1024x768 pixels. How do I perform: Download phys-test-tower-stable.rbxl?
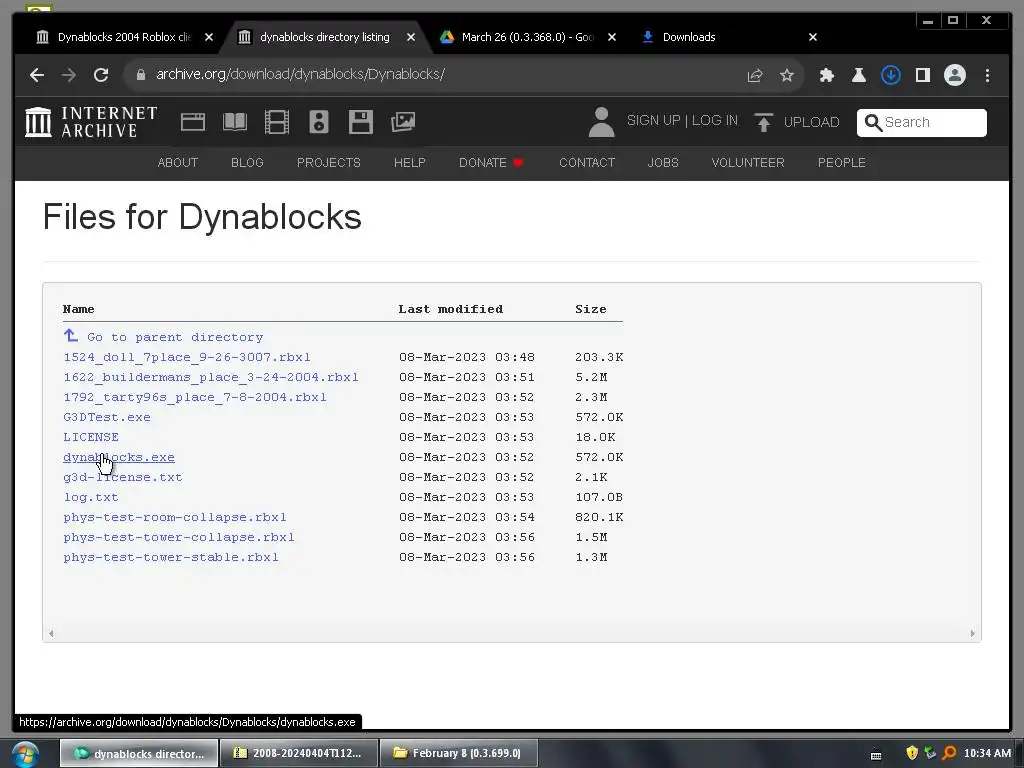pos(171,557)
